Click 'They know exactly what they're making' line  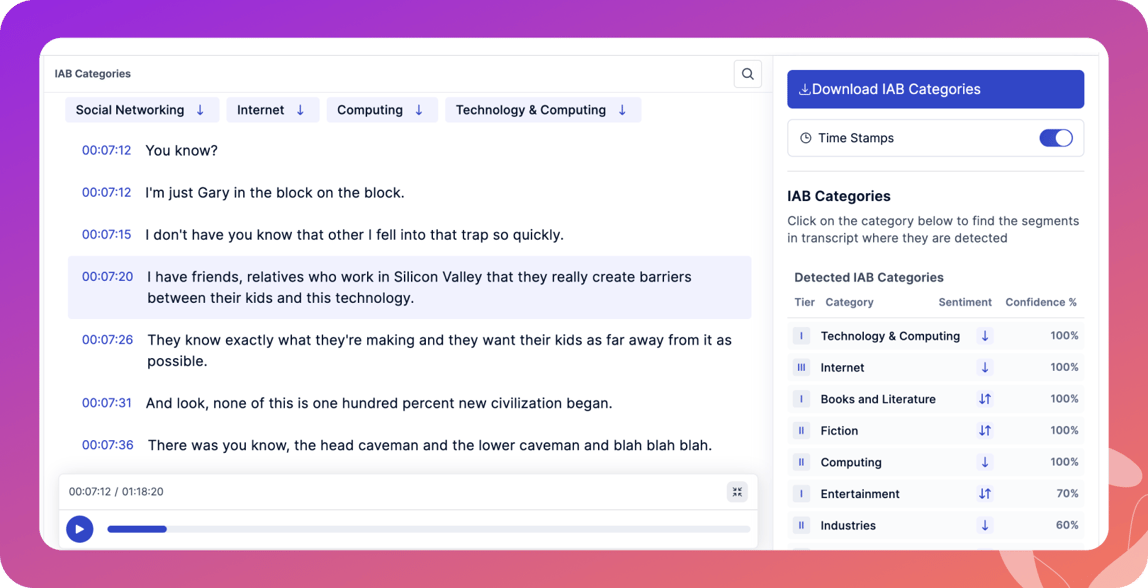(439, 350)
